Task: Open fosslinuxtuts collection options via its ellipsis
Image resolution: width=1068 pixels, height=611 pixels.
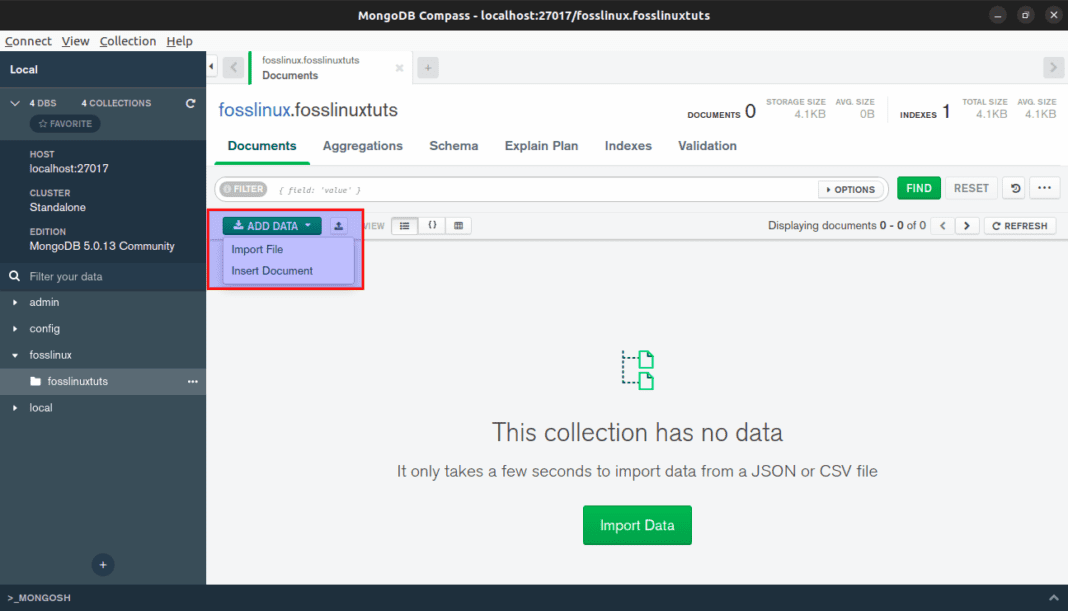Action: click(193, 381)
